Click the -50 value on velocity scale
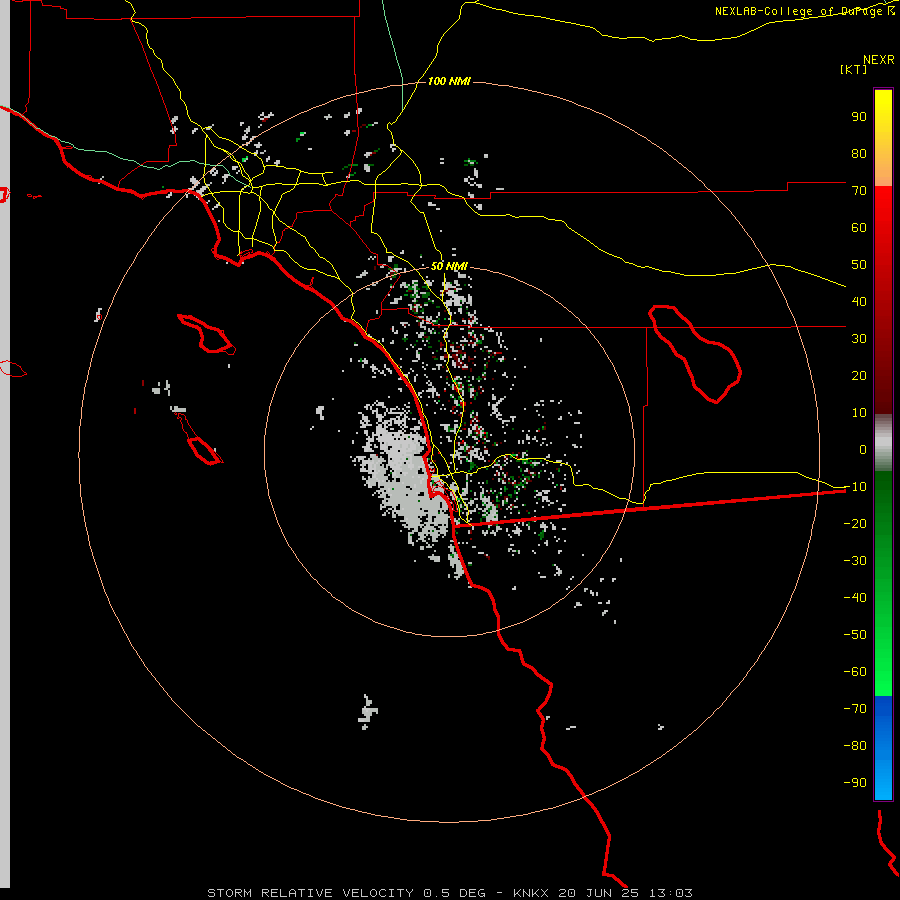 855,634
